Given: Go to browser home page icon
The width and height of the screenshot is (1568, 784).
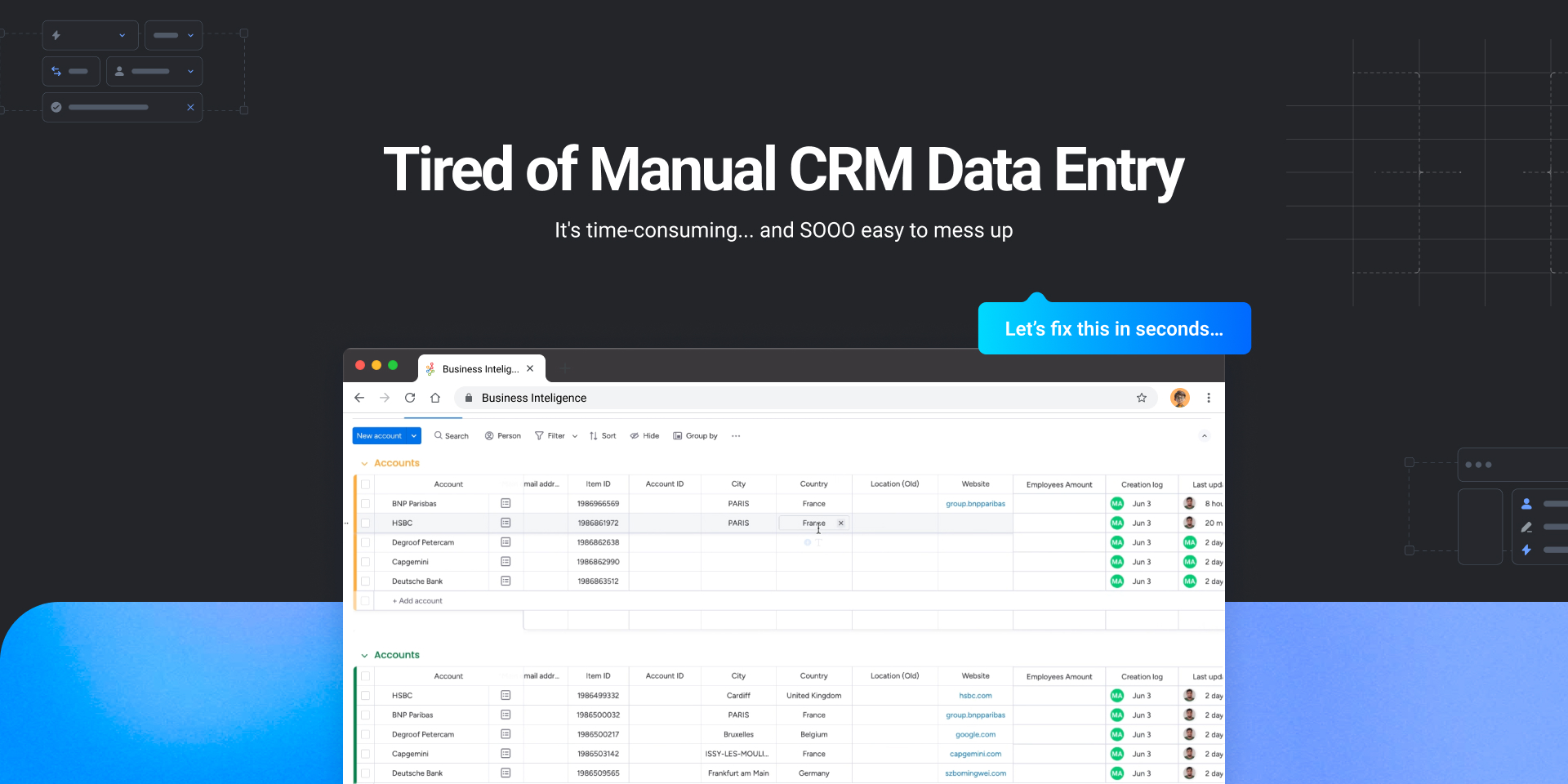Looking at the screenshot, I should tap(435, 398).
